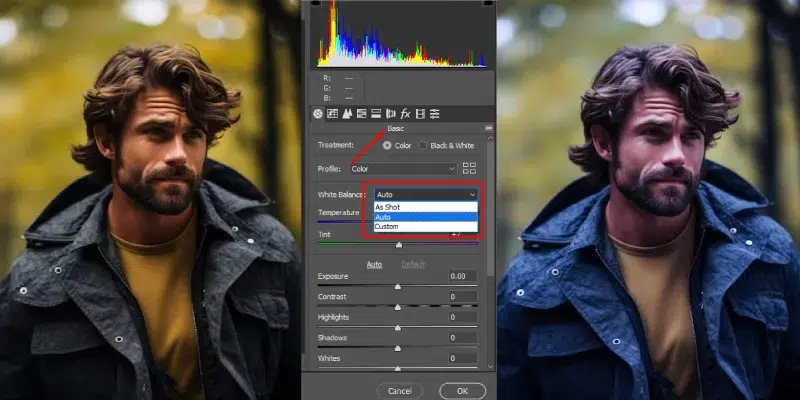Open the Calibration panel icon
The height and width of the screenshot is (400, 800).
tap(420, 114)
